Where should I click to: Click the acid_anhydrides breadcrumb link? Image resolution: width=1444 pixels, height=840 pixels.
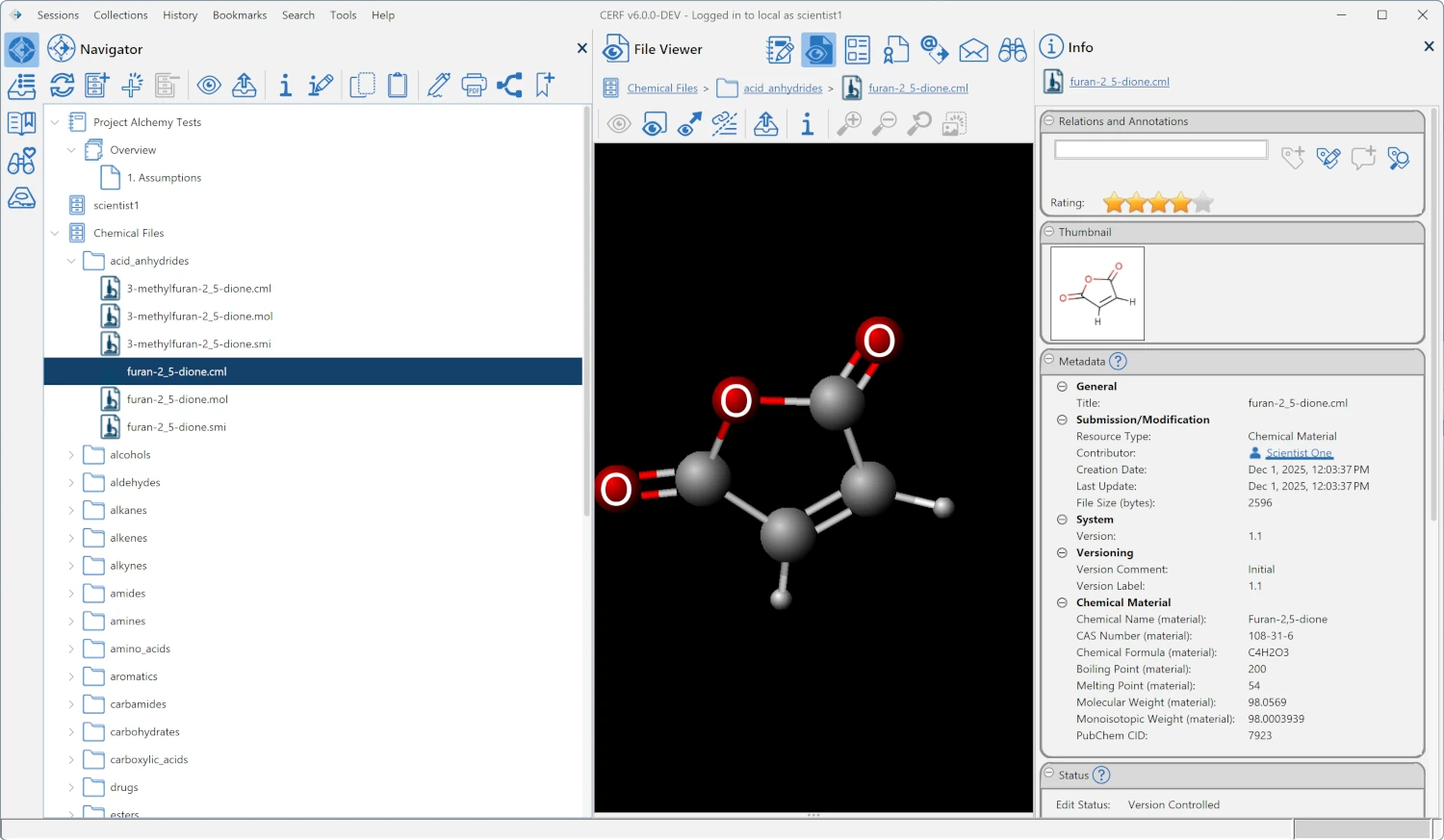coord(783,89)
